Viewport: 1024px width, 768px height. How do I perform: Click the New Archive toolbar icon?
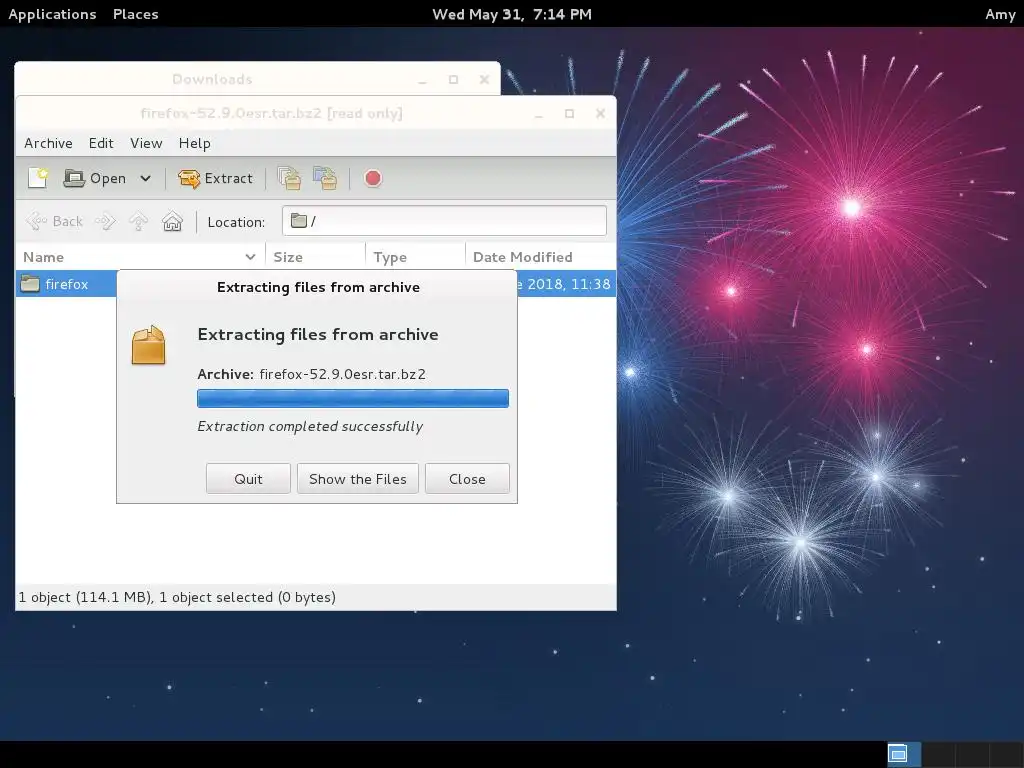[38, 178]
